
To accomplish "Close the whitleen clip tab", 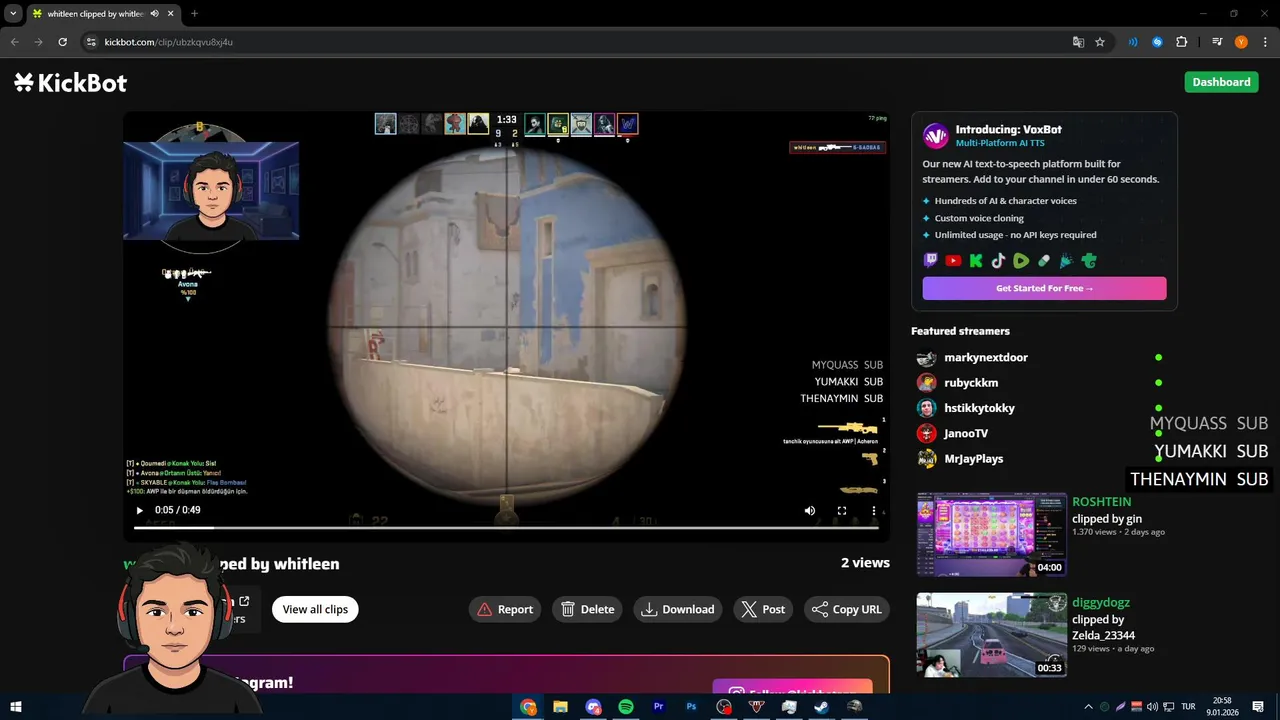I will coord(171,14).
